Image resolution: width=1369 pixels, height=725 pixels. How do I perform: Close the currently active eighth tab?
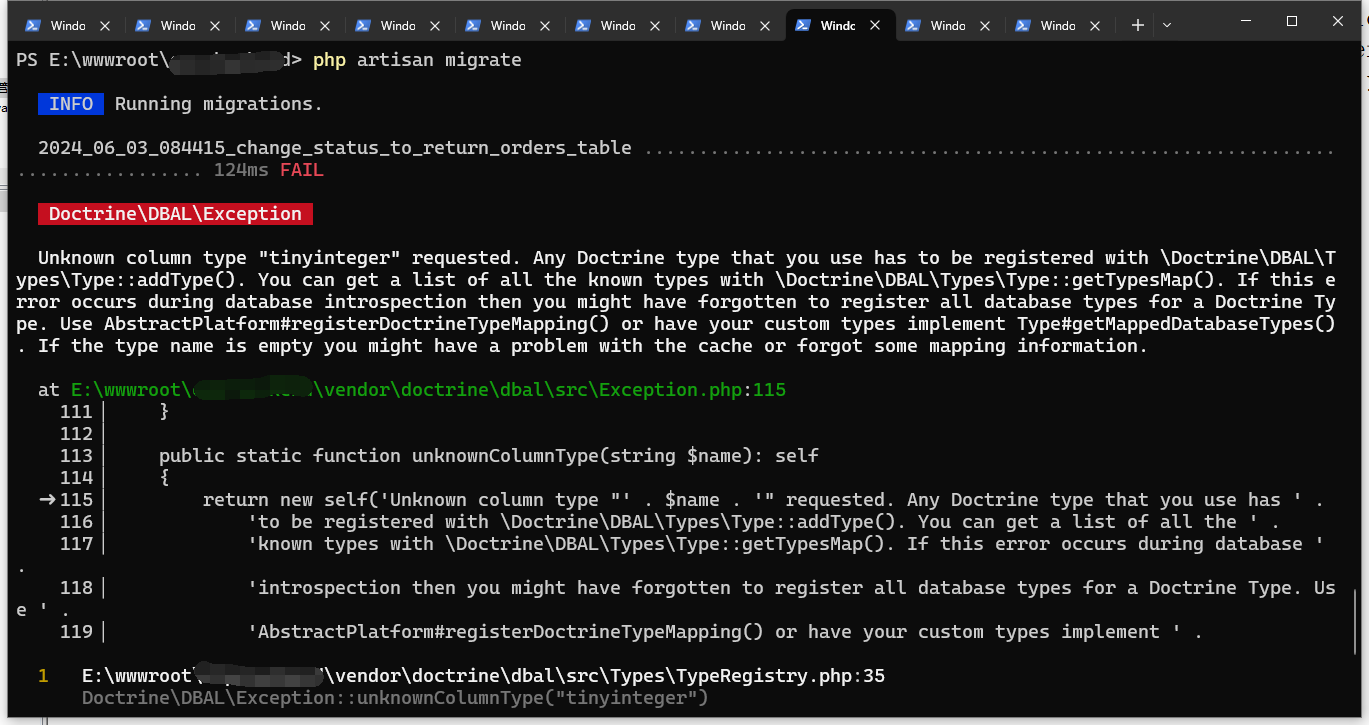tap(875, 26)
